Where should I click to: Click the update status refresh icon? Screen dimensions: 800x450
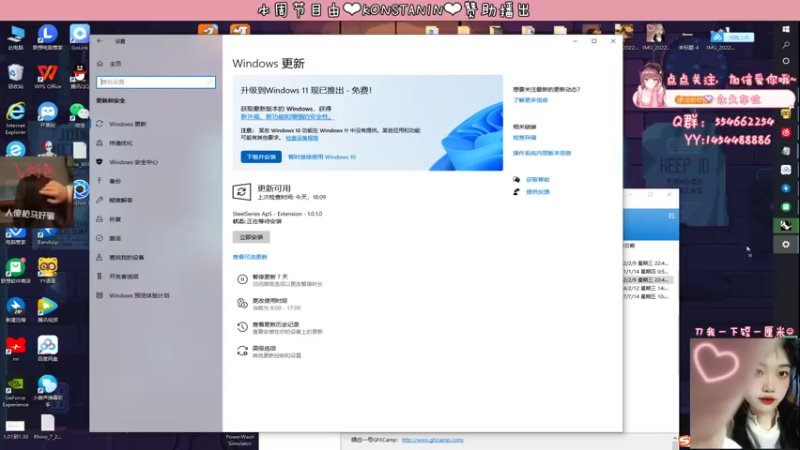(241, 192)
